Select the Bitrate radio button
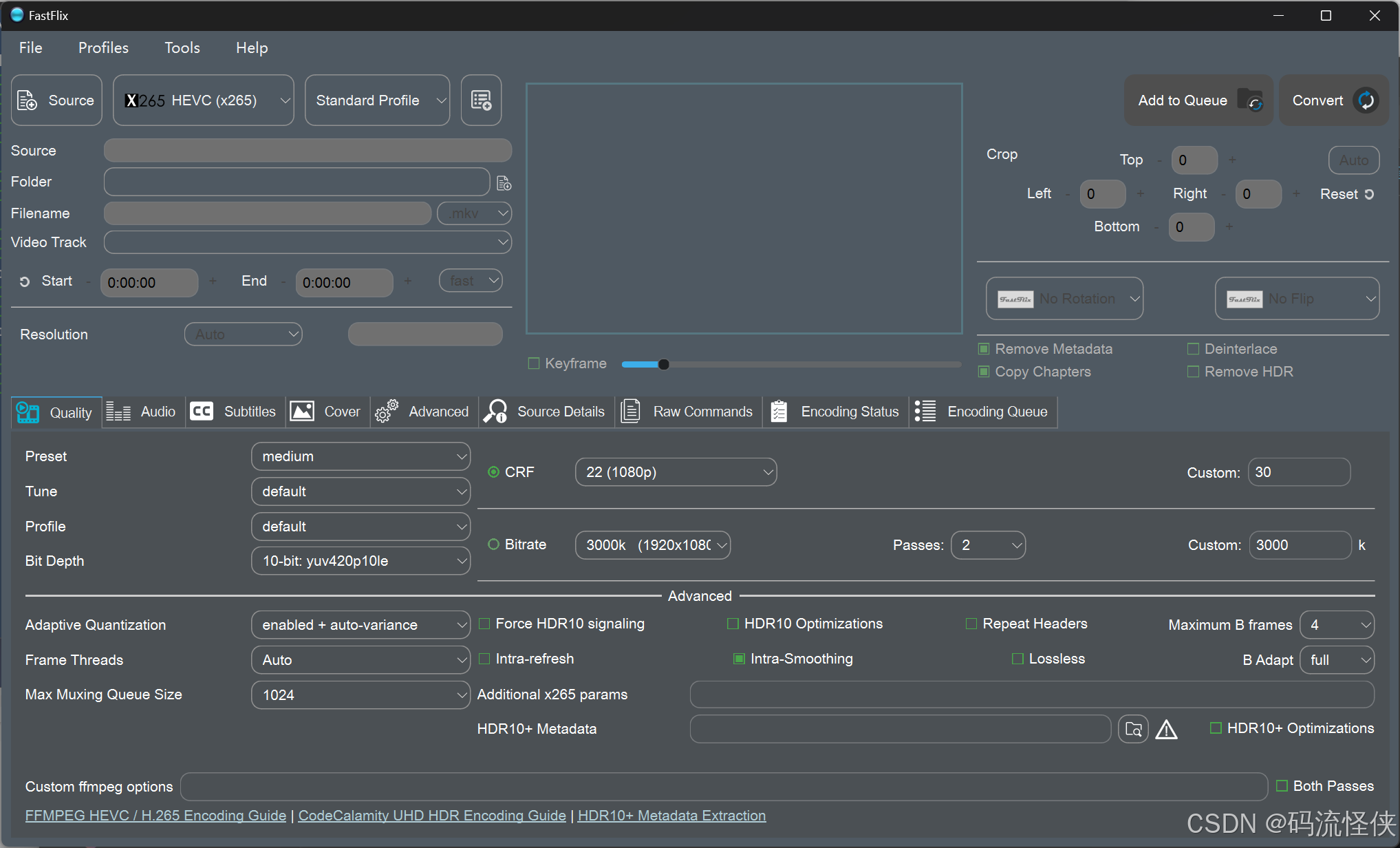1400x848 pixels. pos(493,544)
